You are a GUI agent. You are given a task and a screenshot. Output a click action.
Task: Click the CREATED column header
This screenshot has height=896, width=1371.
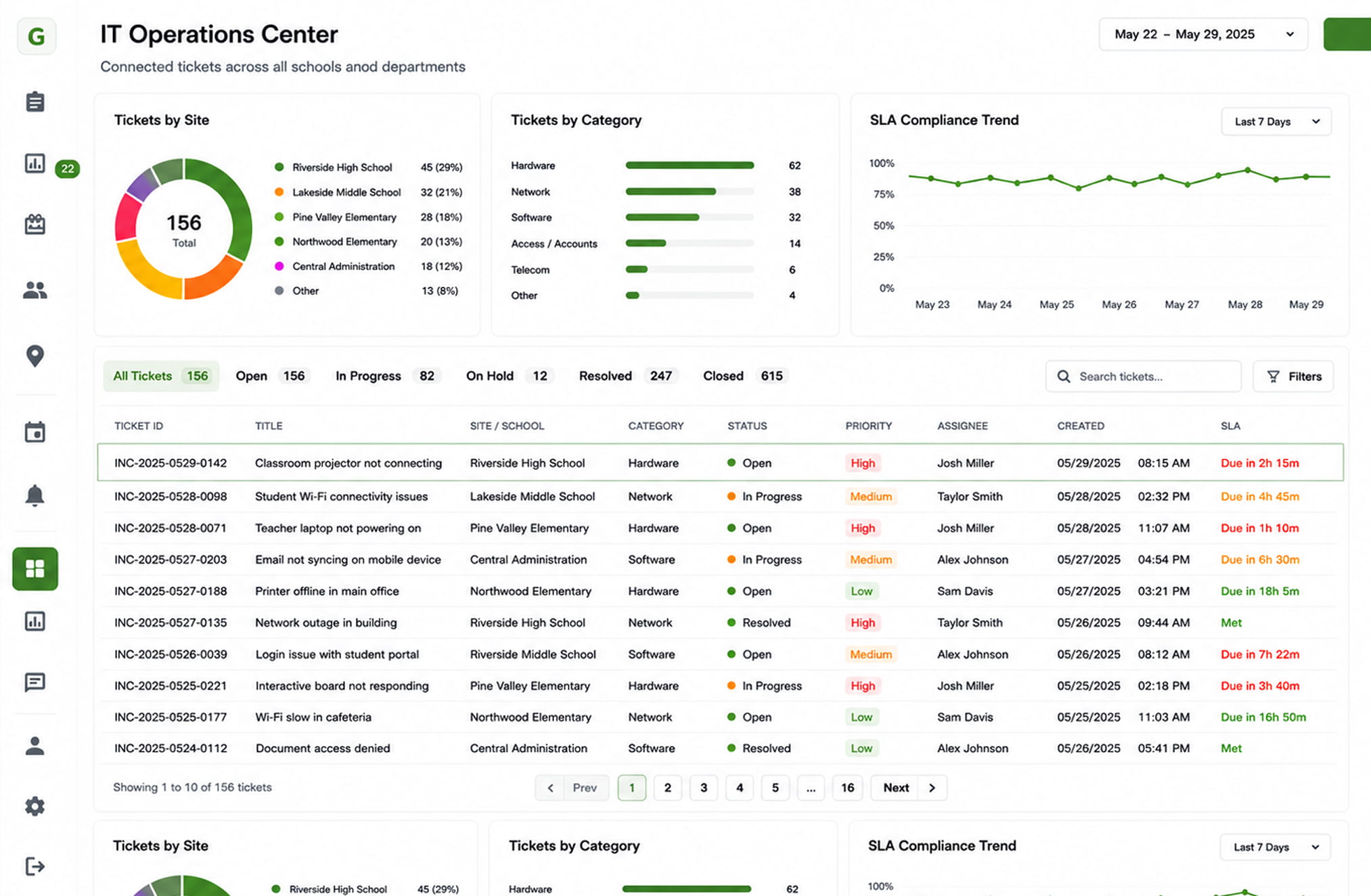pyautogui.click(x=1081, y=426)
